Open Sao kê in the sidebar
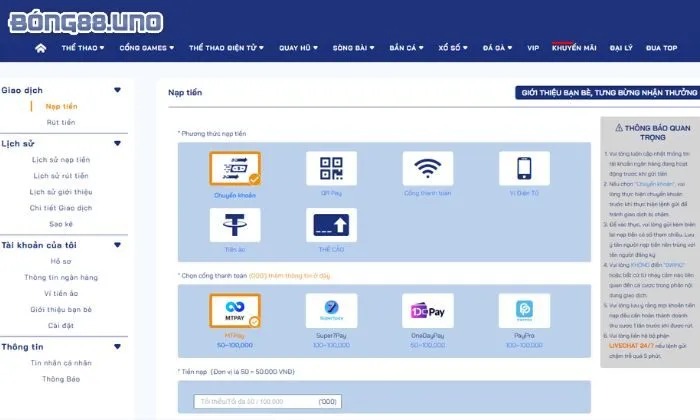700x420 pixels. click(61, 224)
